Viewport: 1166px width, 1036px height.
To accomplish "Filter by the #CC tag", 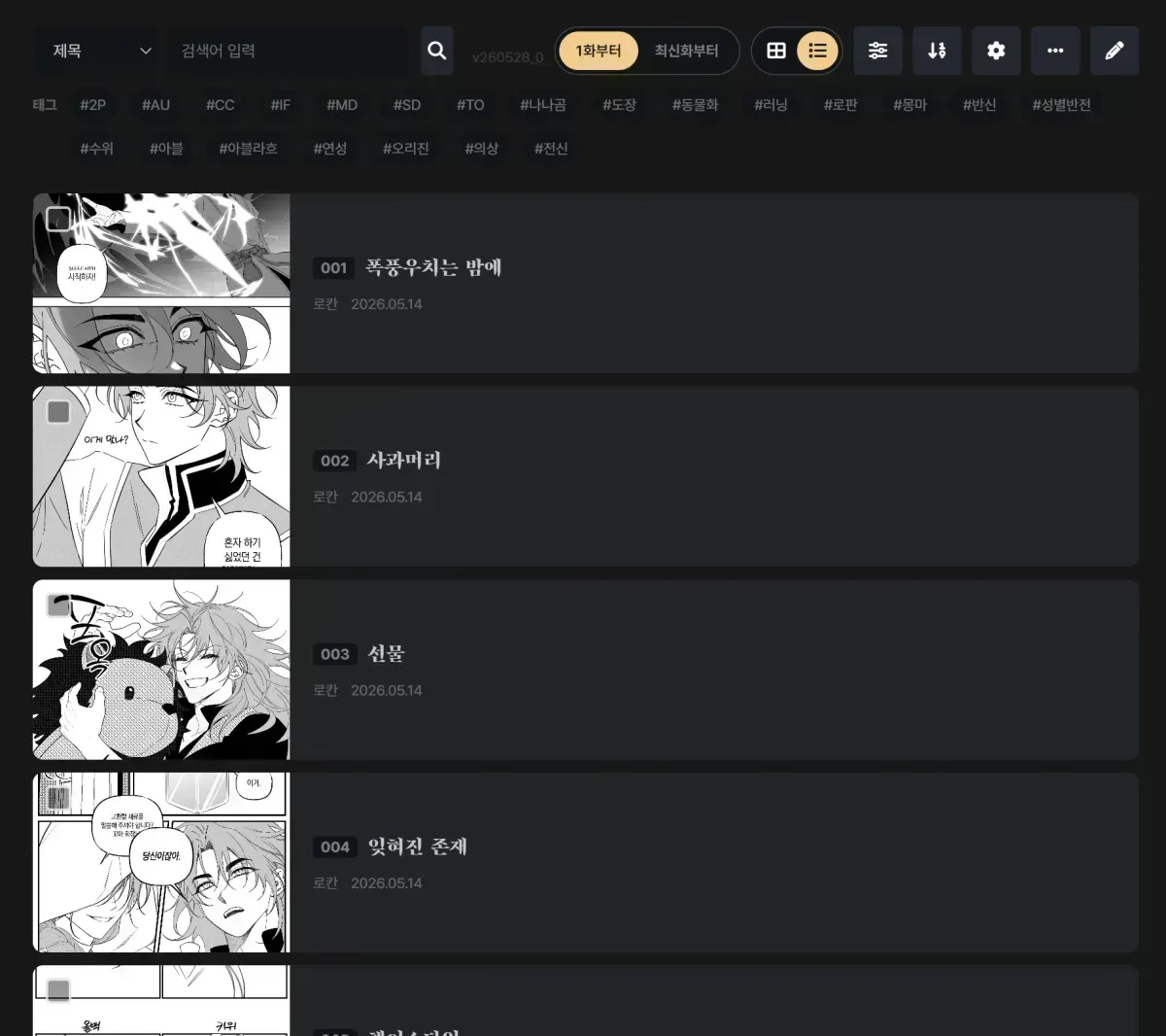I will click(x=220, y=105).
